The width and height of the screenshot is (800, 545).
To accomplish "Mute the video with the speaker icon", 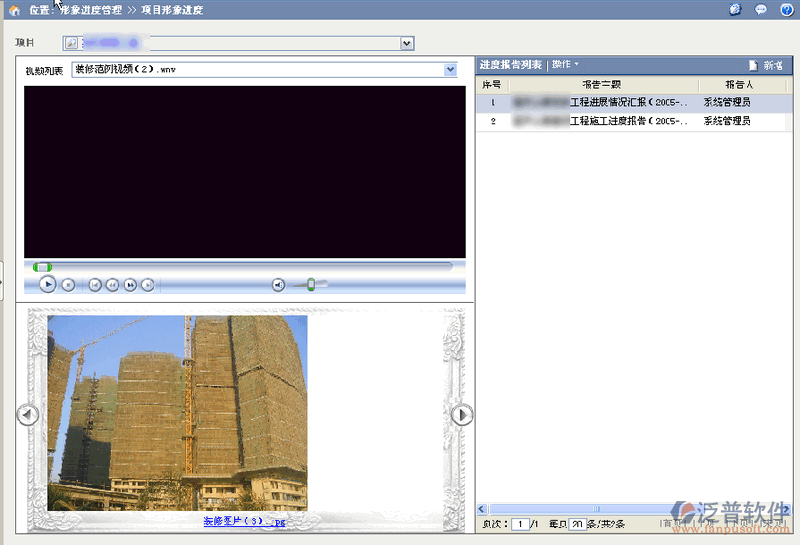I will 279,285.
